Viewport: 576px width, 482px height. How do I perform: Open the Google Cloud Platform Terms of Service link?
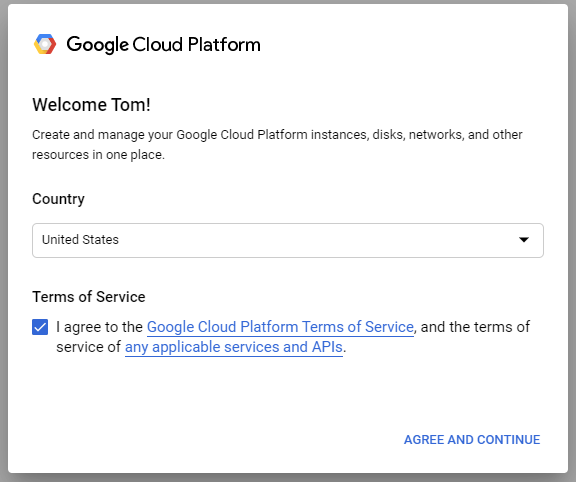280,327
